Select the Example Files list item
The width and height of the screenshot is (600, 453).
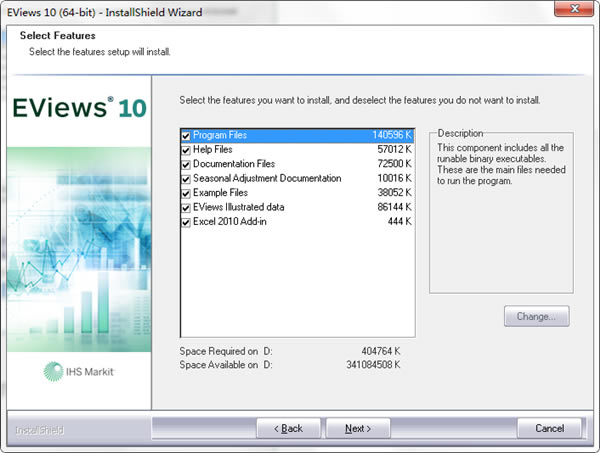coord(220,193)
